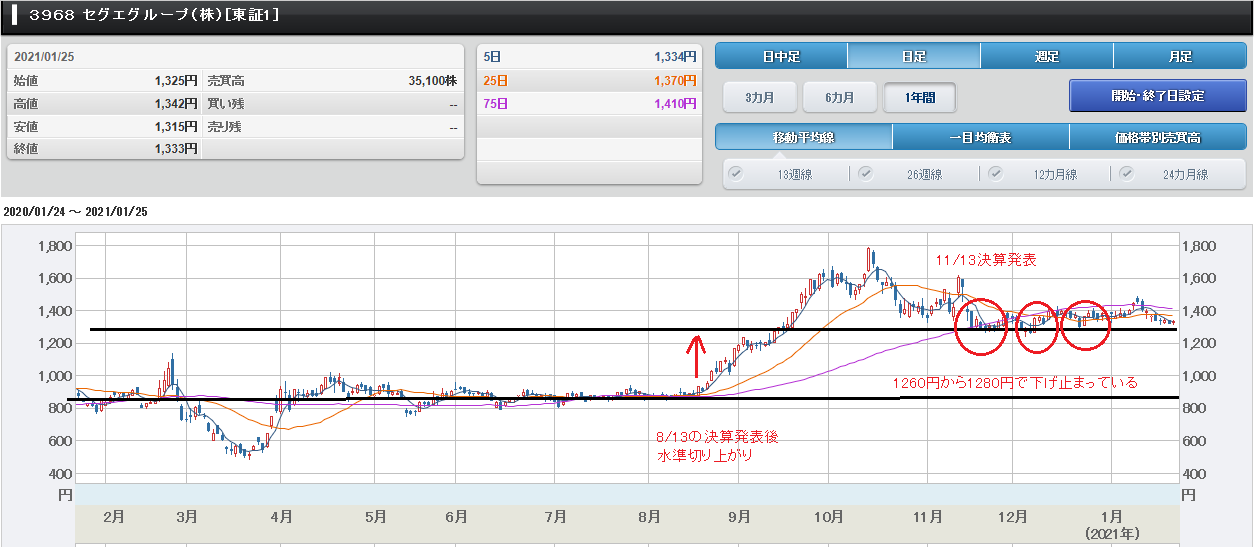Open the 価格帯別売買高 indicator tab
The height and width of the screenshot is (550, 1256).
pos(1157,137)
